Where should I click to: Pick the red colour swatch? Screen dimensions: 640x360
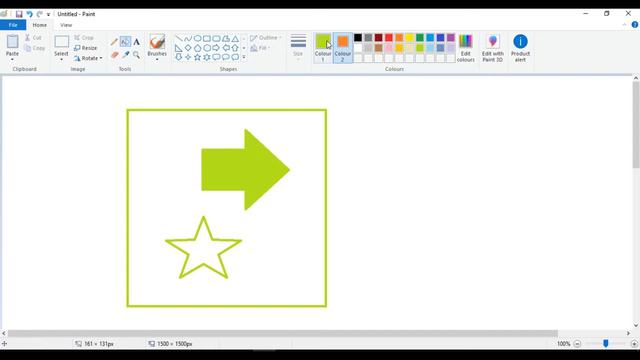point(389,38)
